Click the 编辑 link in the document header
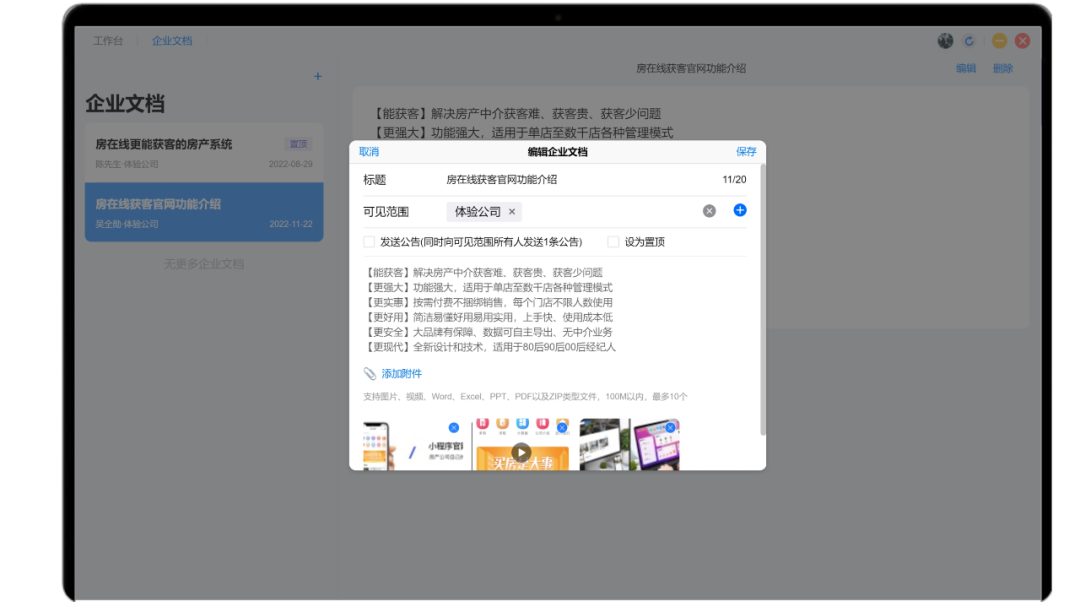The width and height of the screenshot is (1080, 607). 966,68
